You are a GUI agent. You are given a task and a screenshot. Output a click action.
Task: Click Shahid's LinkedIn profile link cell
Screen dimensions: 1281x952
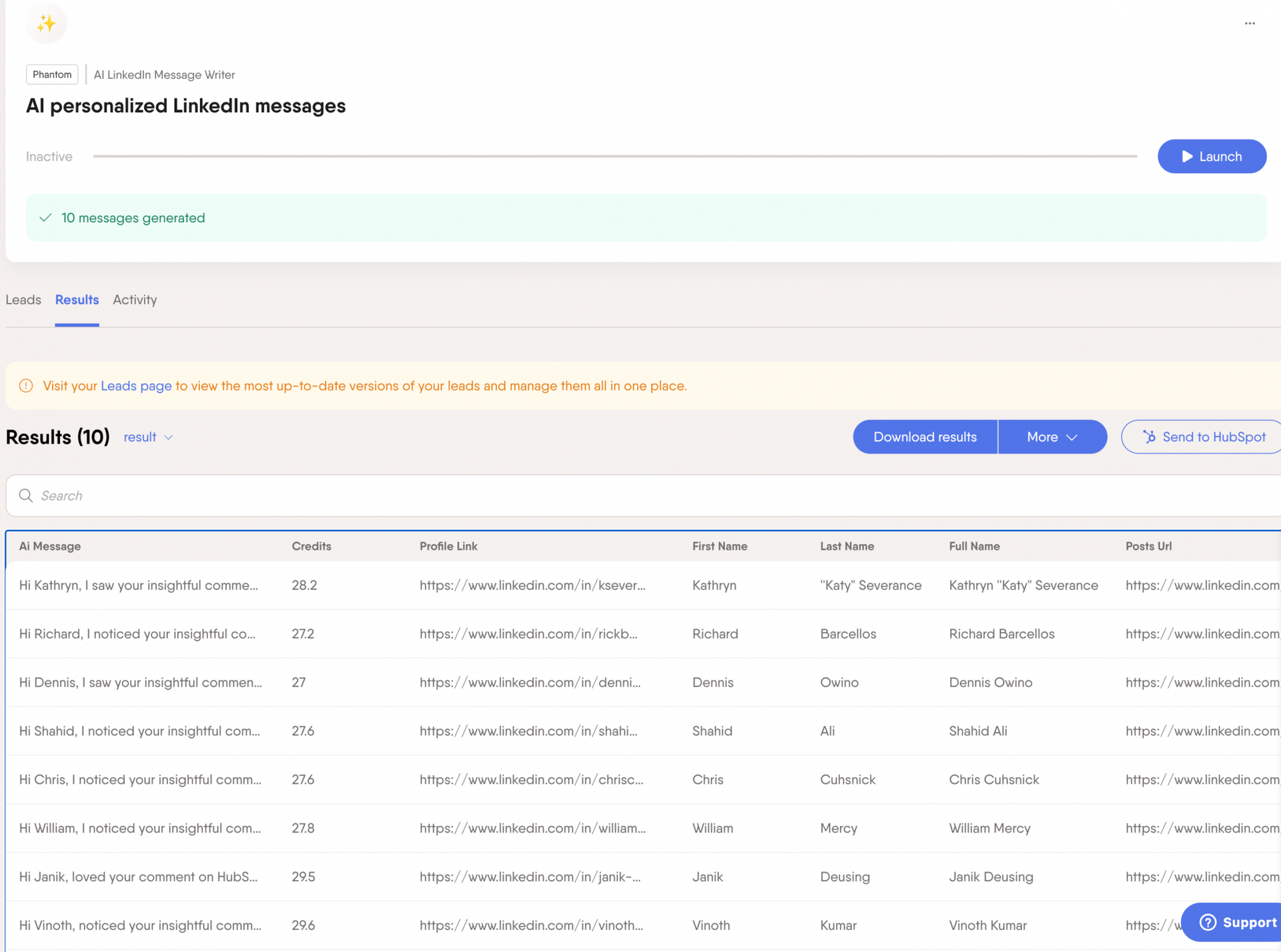[x=528, y=731]
